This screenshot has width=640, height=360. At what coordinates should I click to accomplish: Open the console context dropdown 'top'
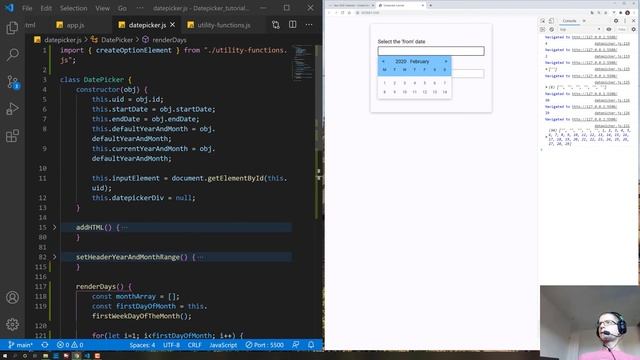580,29
